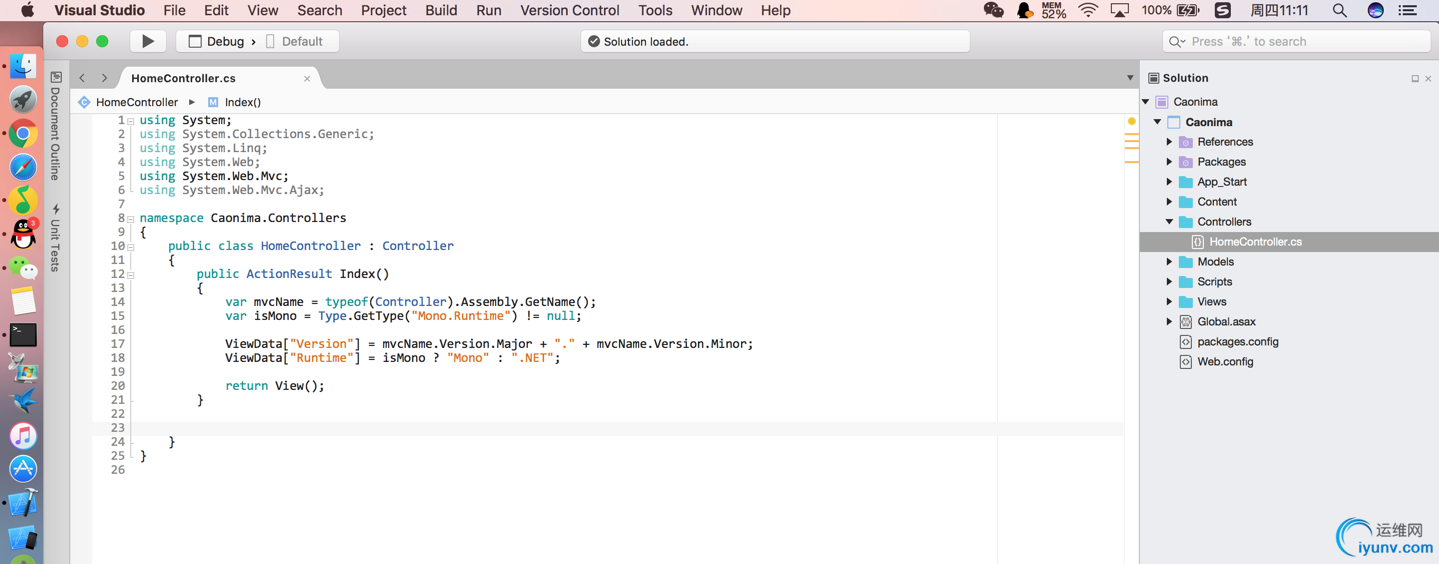Open Wi-Fi status menu
The width and height of the screenshot is (1439, 564).
[1088, 10]
